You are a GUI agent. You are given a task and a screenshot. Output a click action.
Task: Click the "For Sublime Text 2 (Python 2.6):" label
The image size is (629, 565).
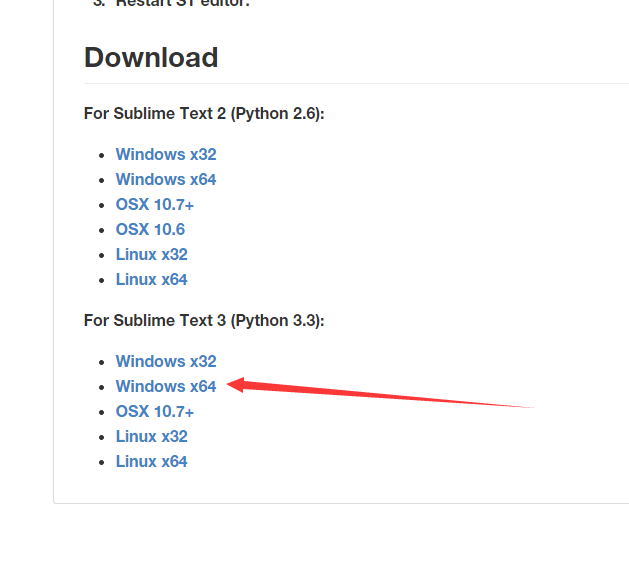click(x=204, y=114)
